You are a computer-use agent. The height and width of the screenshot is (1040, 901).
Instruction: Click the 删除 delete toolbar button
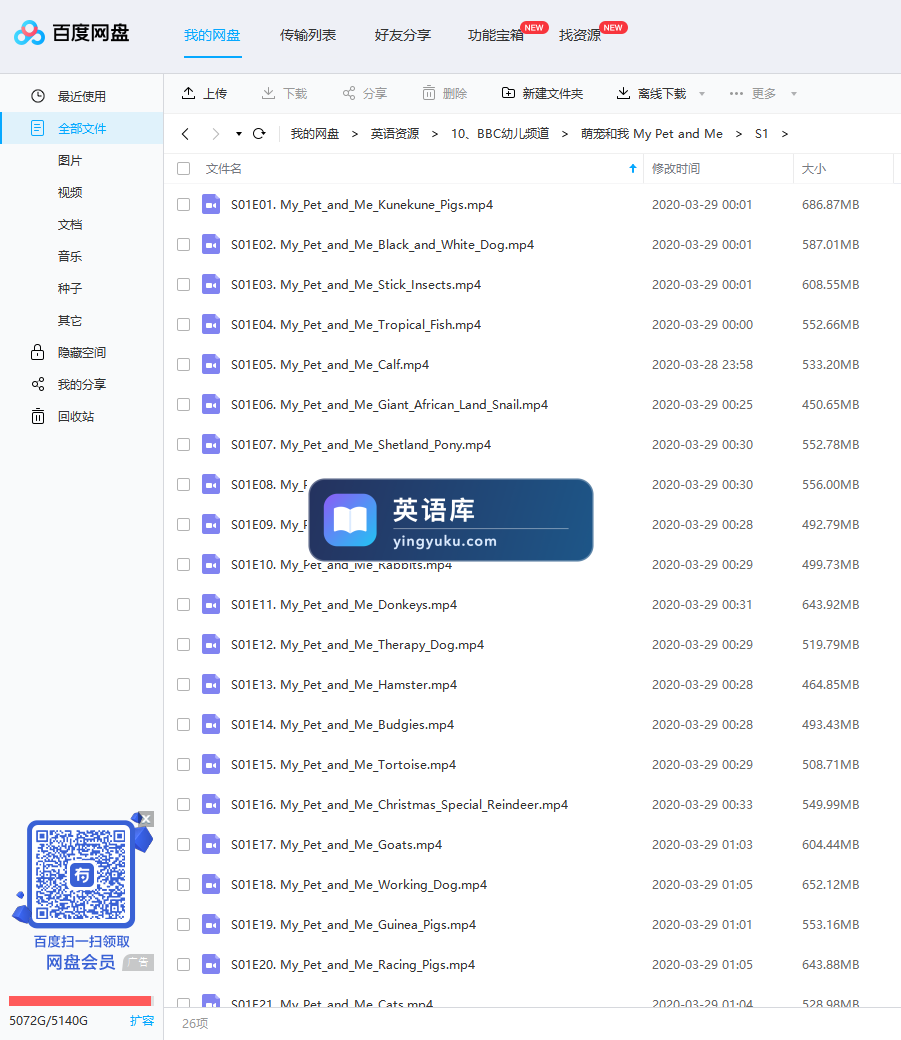coord(445,94)
